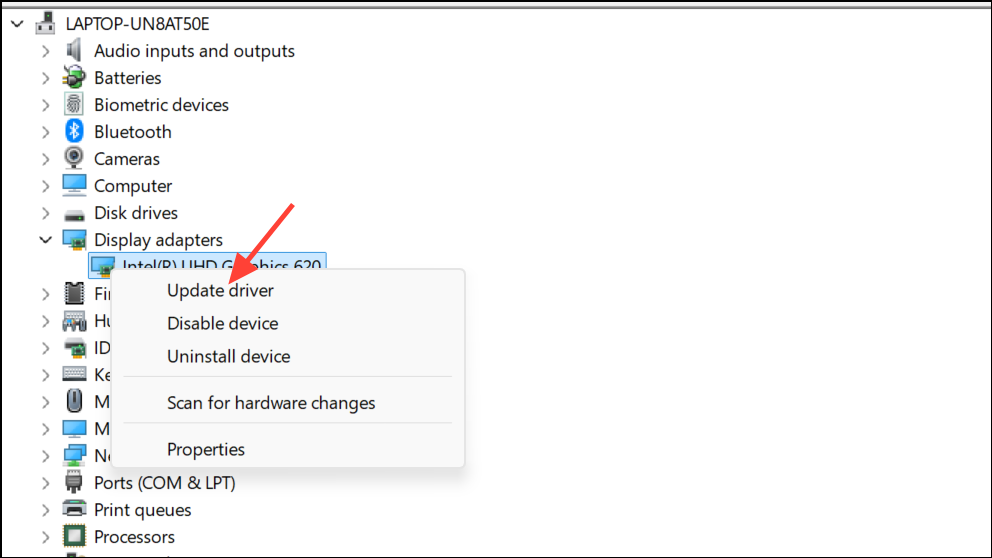
Task: Select Disable device in context menu
Action: click(222, 323)
